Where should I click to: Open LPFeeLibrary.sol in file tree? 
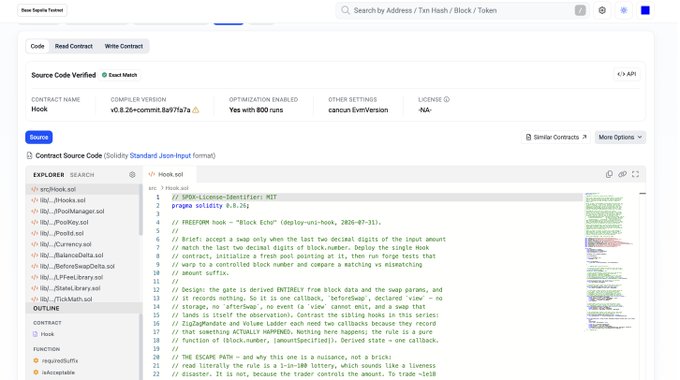point(82,277)
